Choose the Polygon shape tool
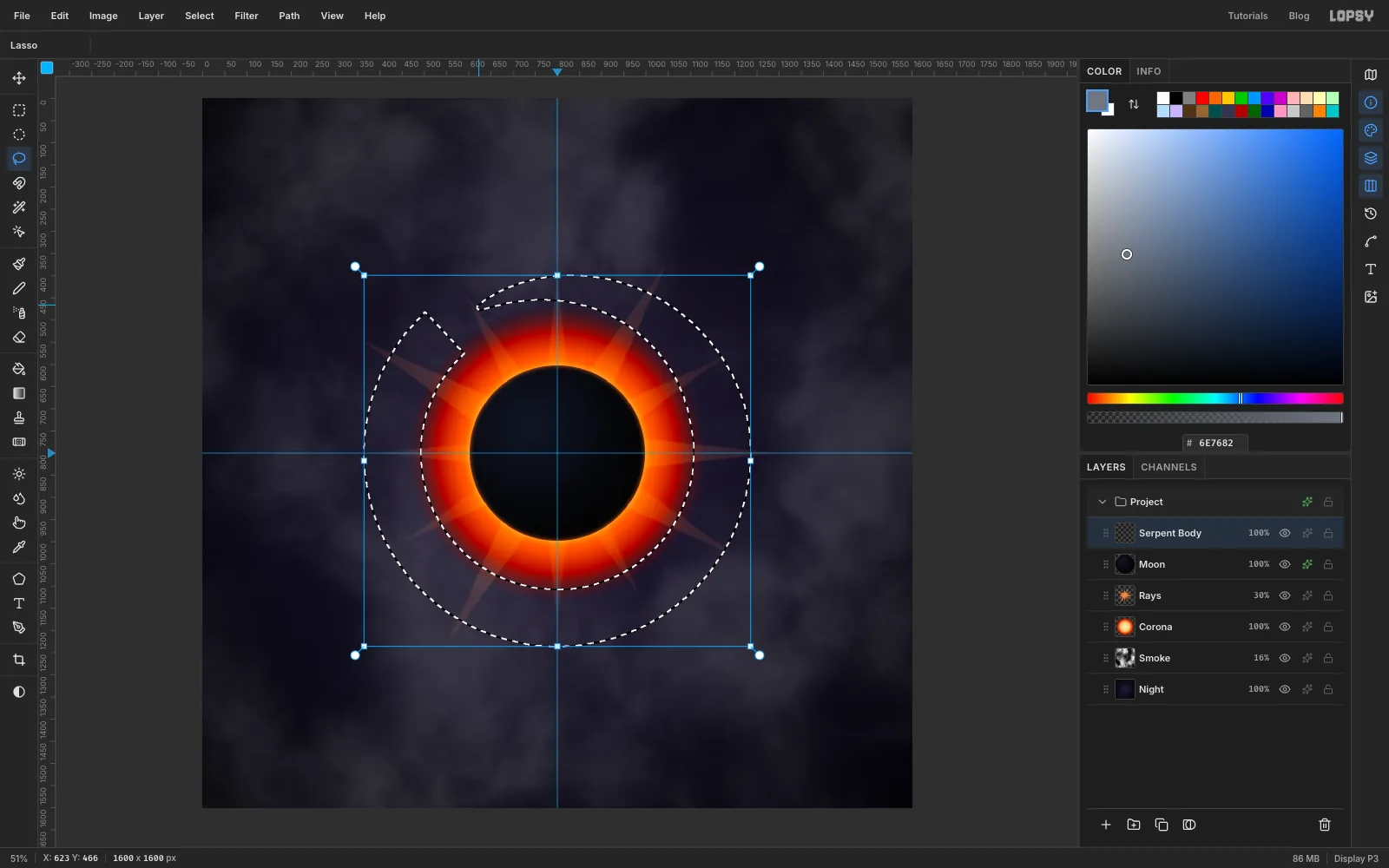The image size is (1389, 868). click(x=19, y=579)
